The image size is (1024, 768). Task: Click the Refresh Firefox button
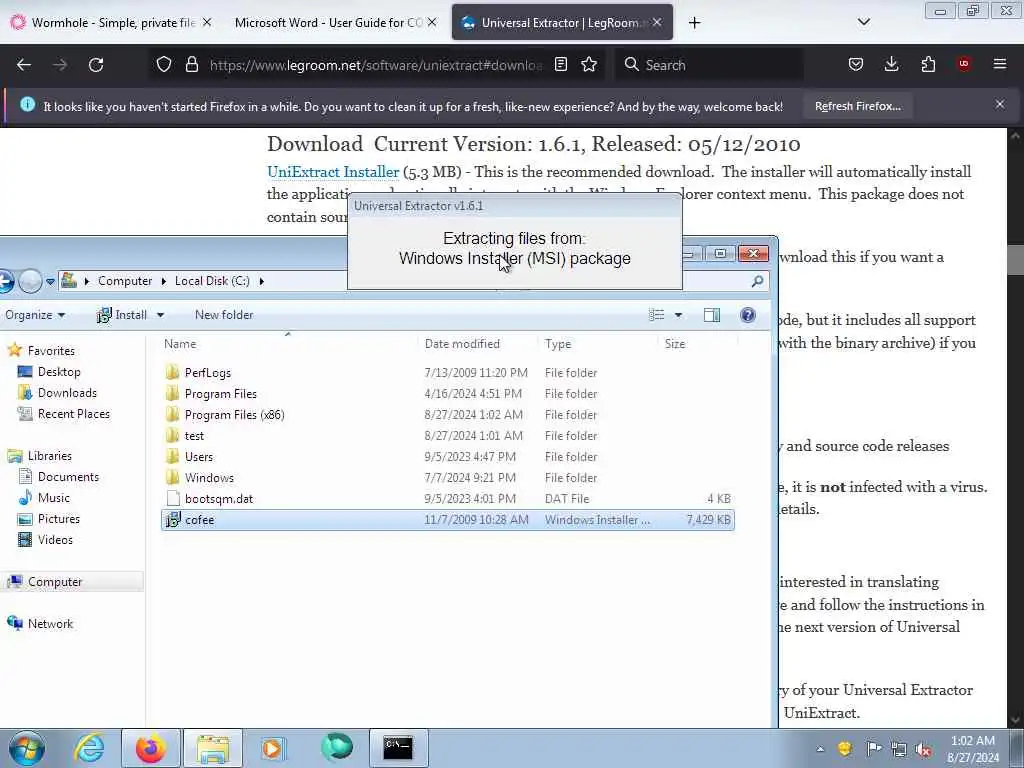(x=857, y=106)
